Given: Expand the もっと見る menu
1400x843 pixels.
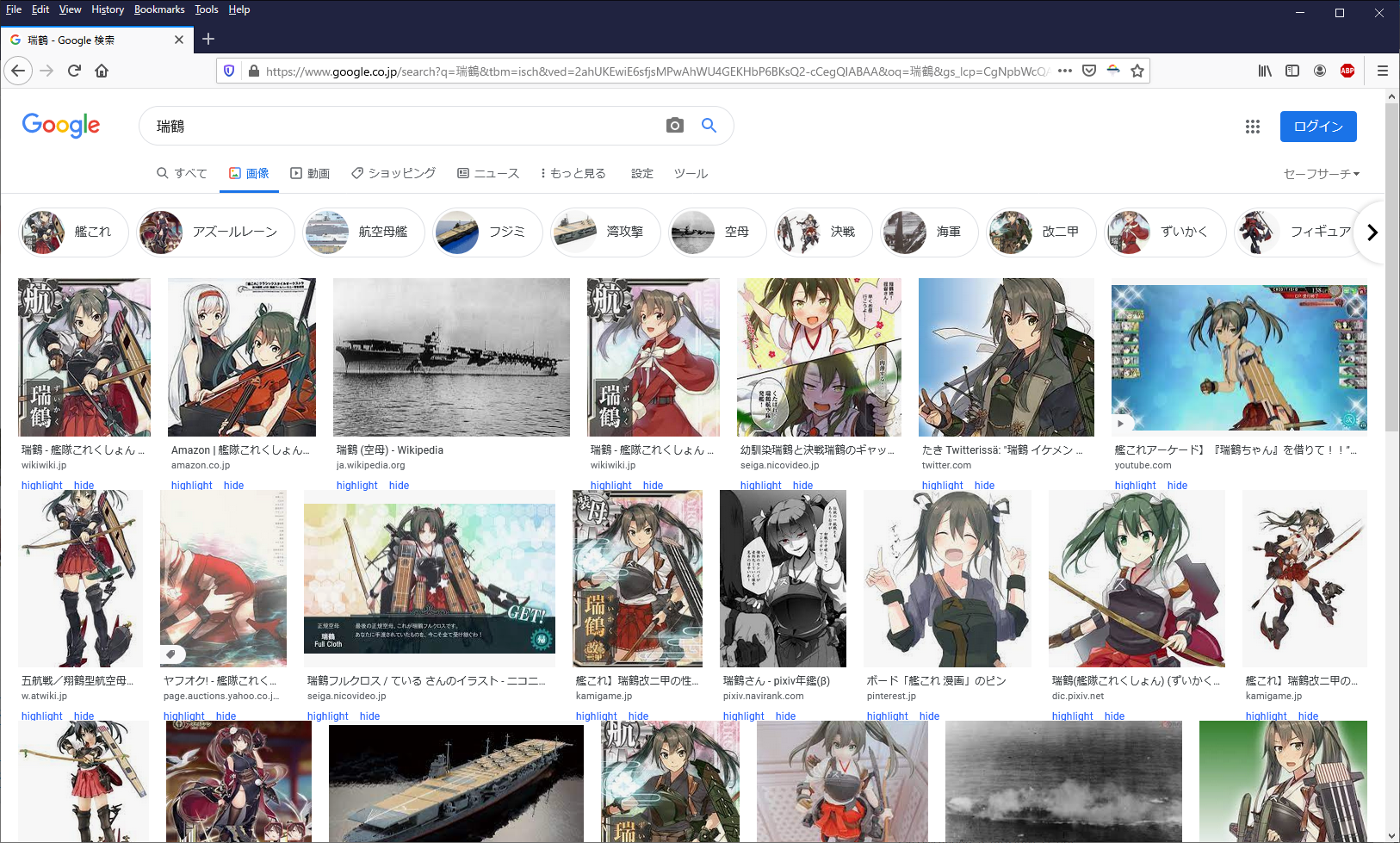Looking at the screenshot, I should [573, 174].
